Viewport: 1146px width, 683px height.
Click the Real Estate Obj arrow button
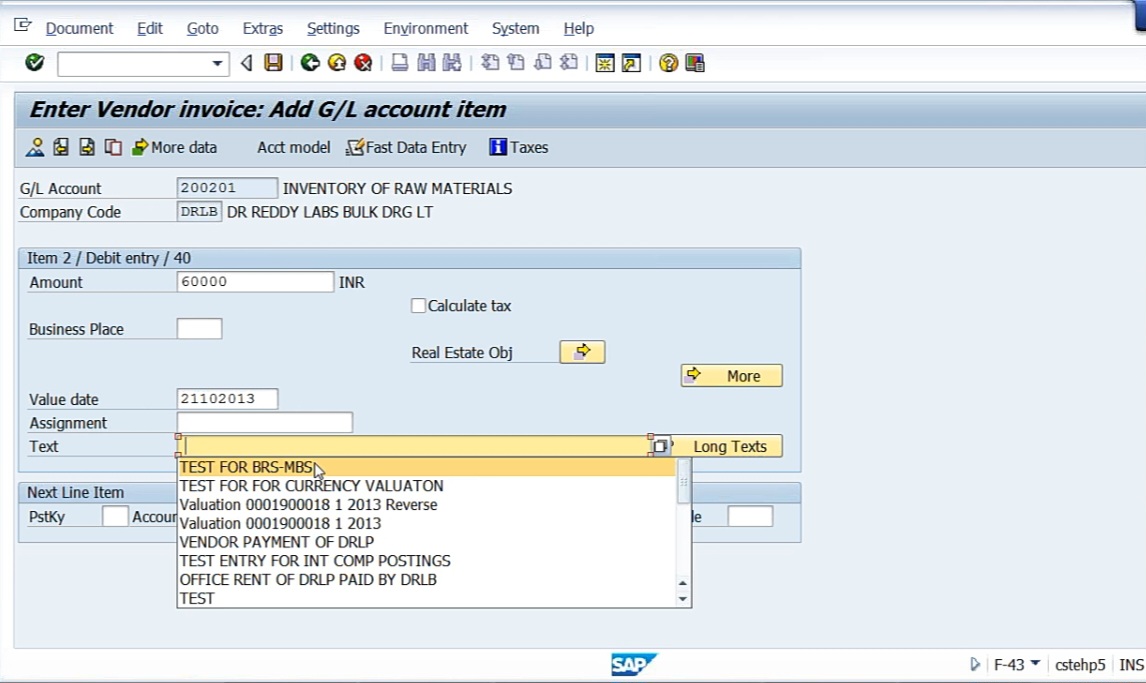582,352
